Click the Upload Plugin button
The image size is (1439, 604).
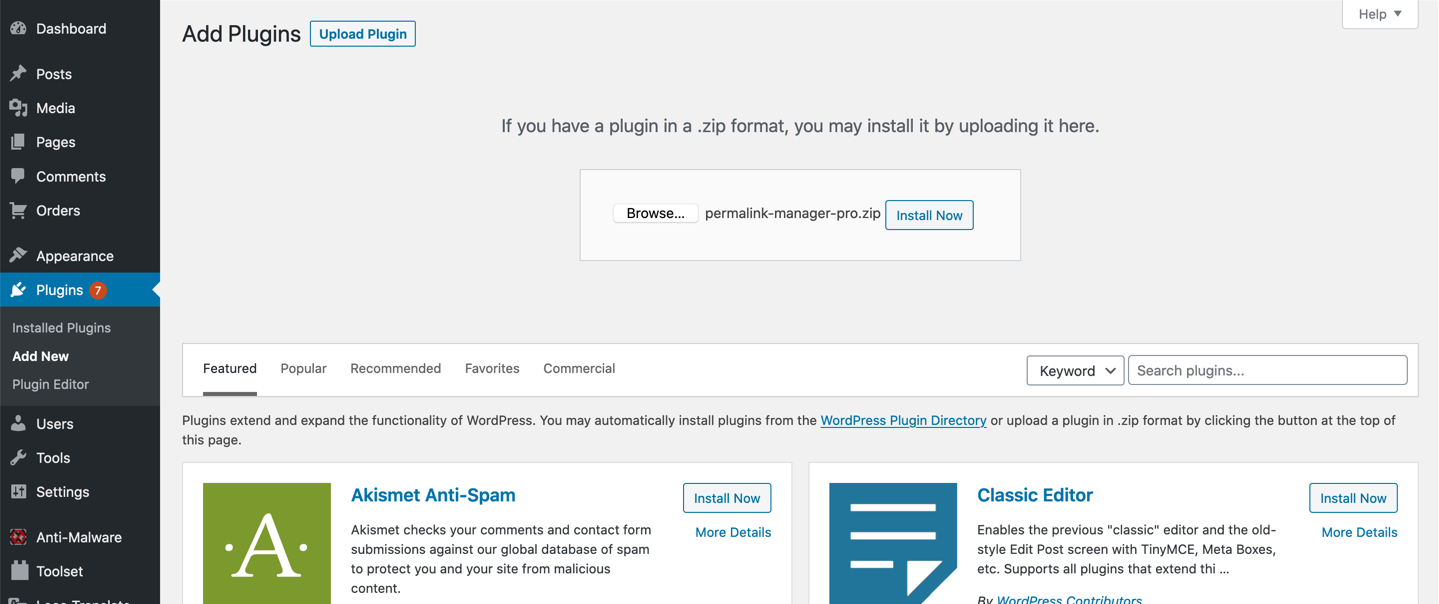(x=362, y=33)
